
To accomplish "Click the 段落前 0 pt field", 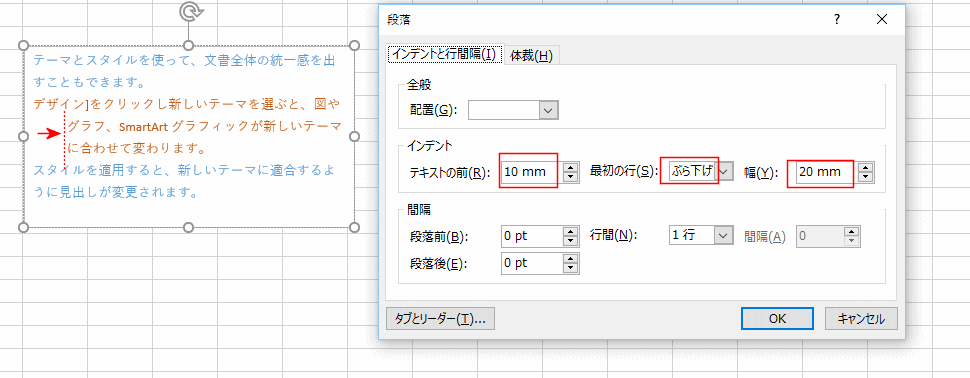I will click(532, 236).
